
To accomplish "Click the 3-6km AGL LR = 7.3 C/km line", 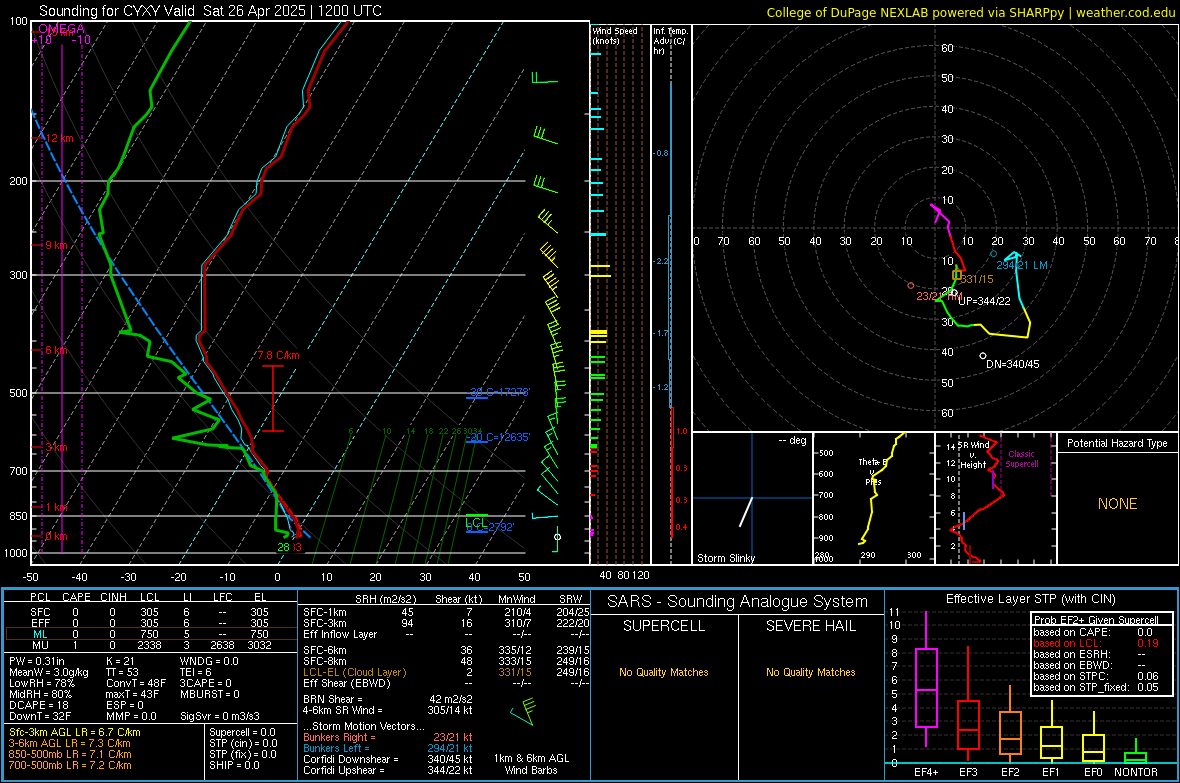I will [69, 743].
